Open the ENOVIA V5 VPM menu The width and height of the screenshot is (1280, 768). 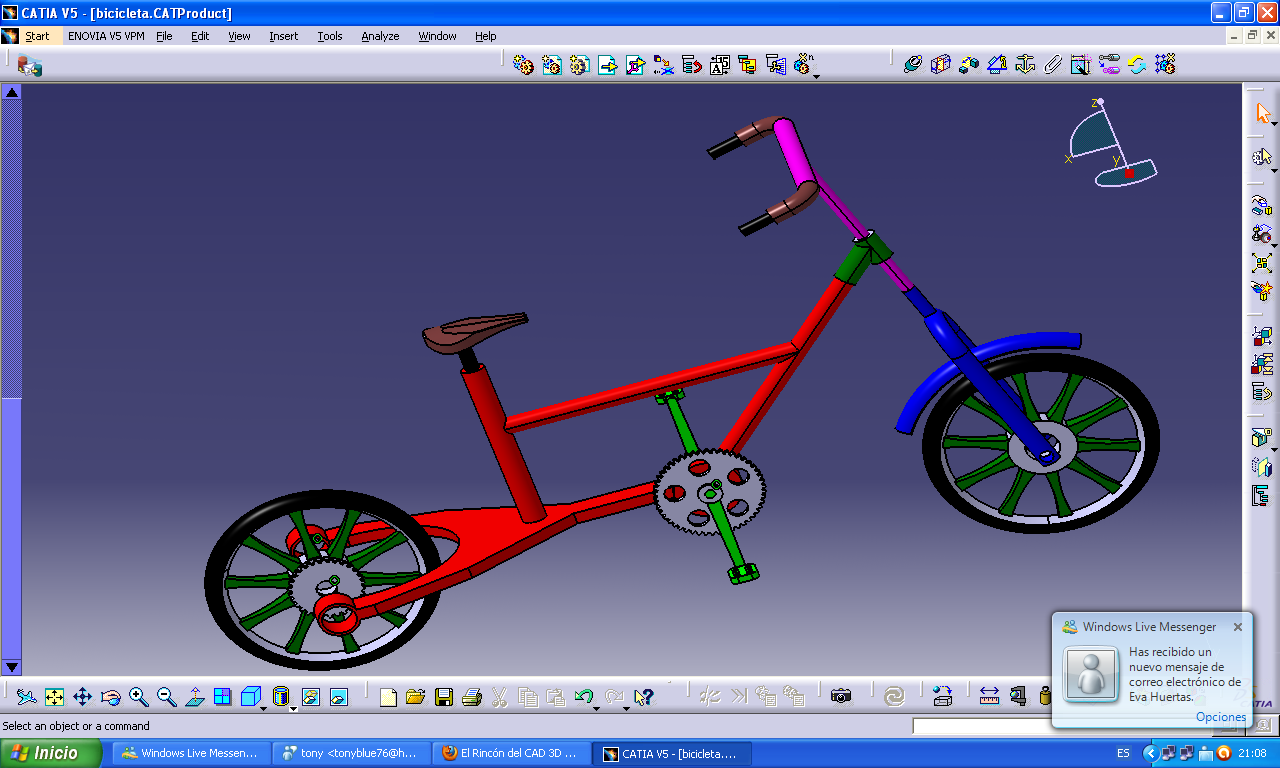click(106, 36)
